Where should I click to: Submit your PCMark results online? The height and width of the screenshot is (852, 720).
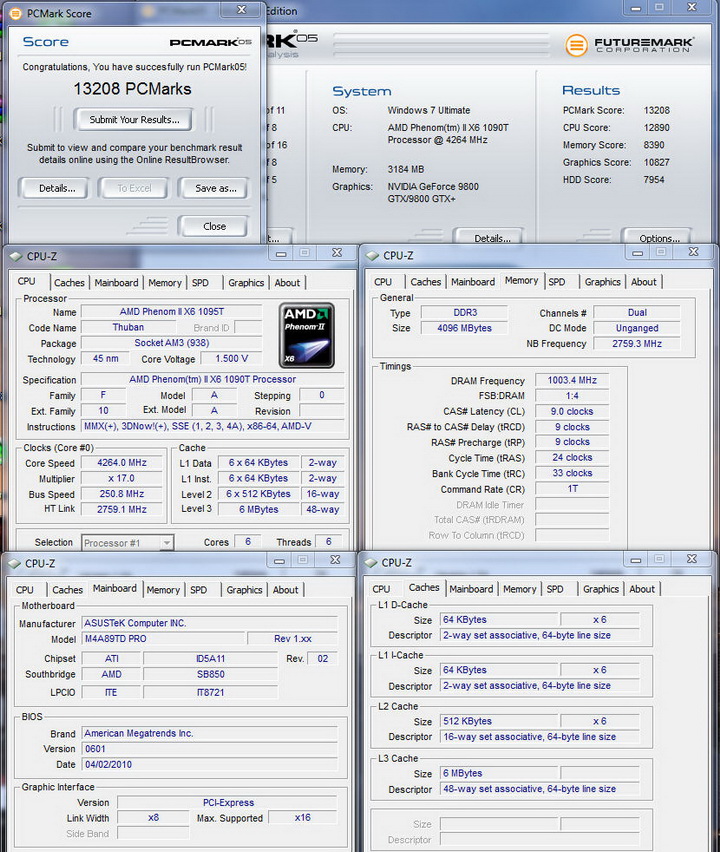[134, 120]
